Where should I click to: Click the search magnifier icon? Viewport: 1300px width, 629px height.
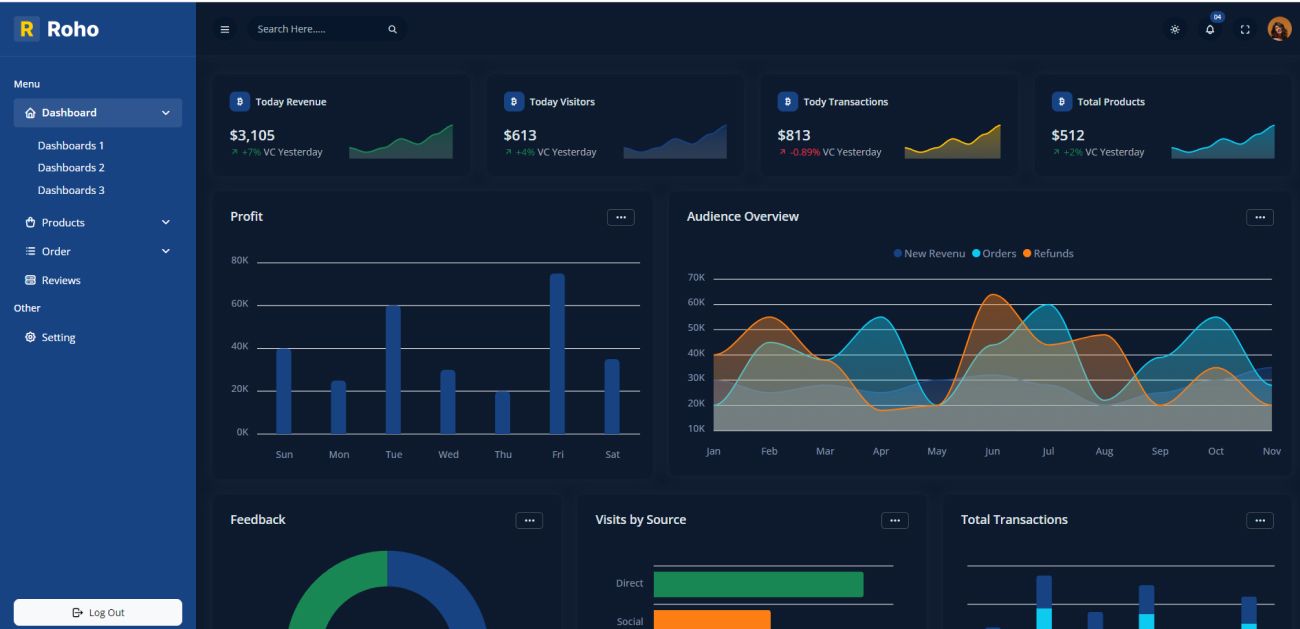(x=391, y=29)
